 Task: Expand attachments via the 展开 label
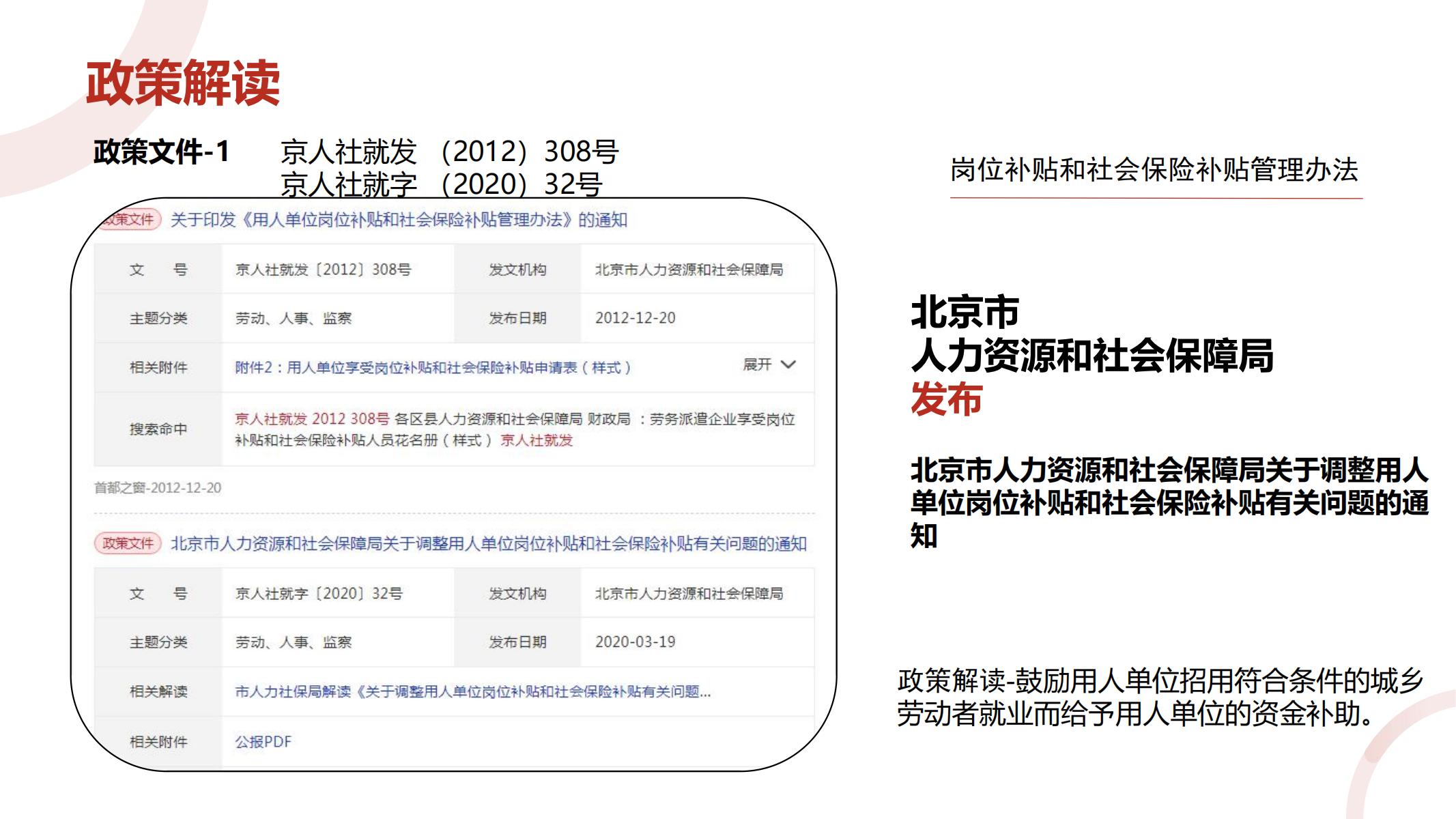coord(757,364)
